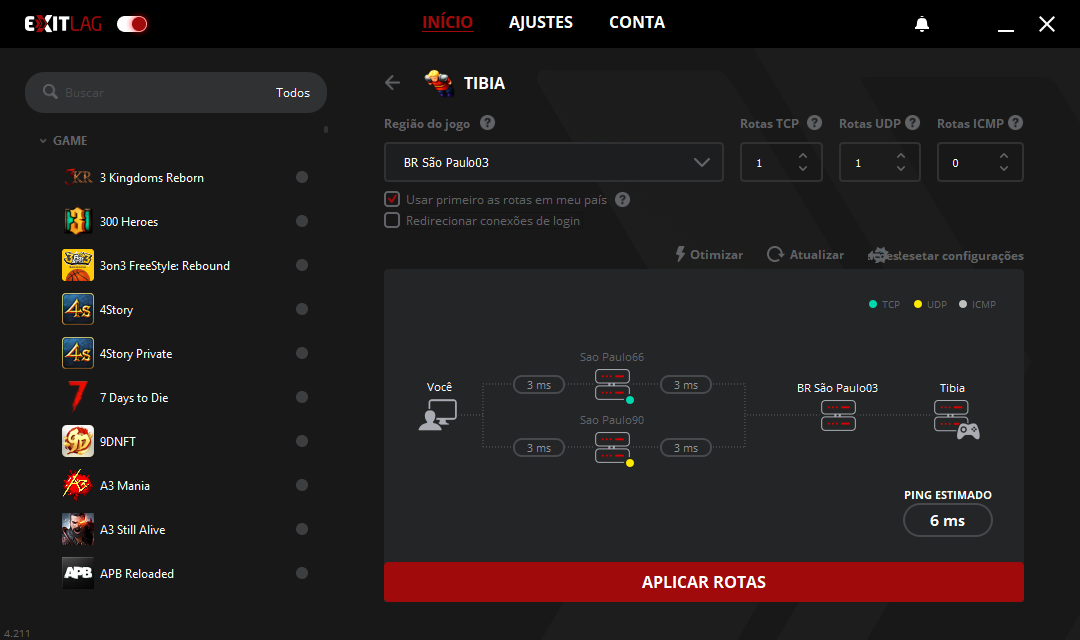
Task: Click Resetar configurações
Action: point(946,256)
